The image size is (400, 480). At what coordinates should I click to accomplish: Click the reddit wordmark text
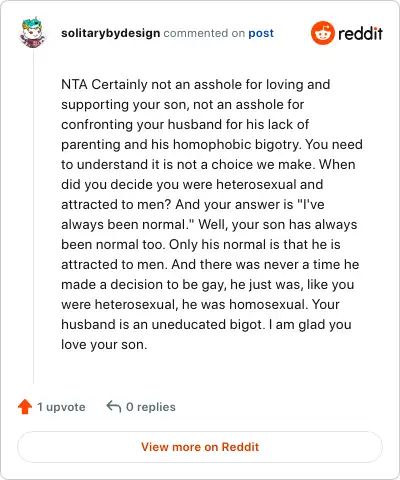[x=360, y=33]
